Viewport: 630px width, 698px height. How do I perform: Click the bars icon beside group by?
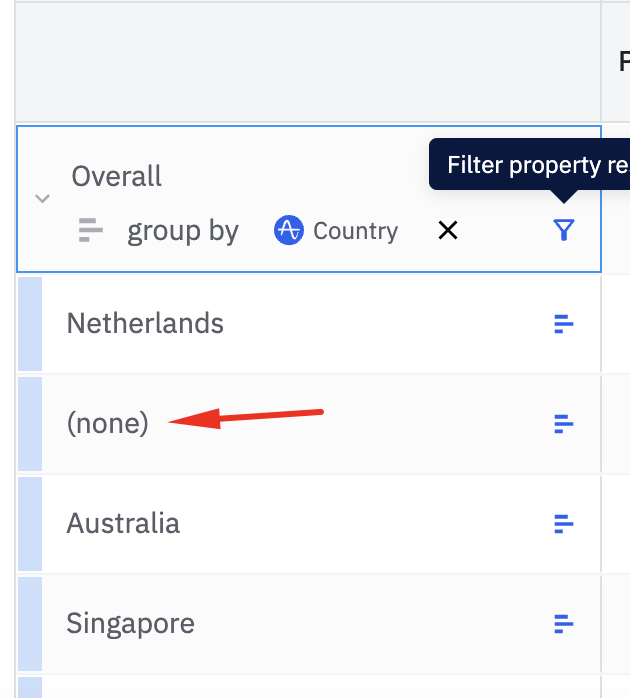point(91,231)
